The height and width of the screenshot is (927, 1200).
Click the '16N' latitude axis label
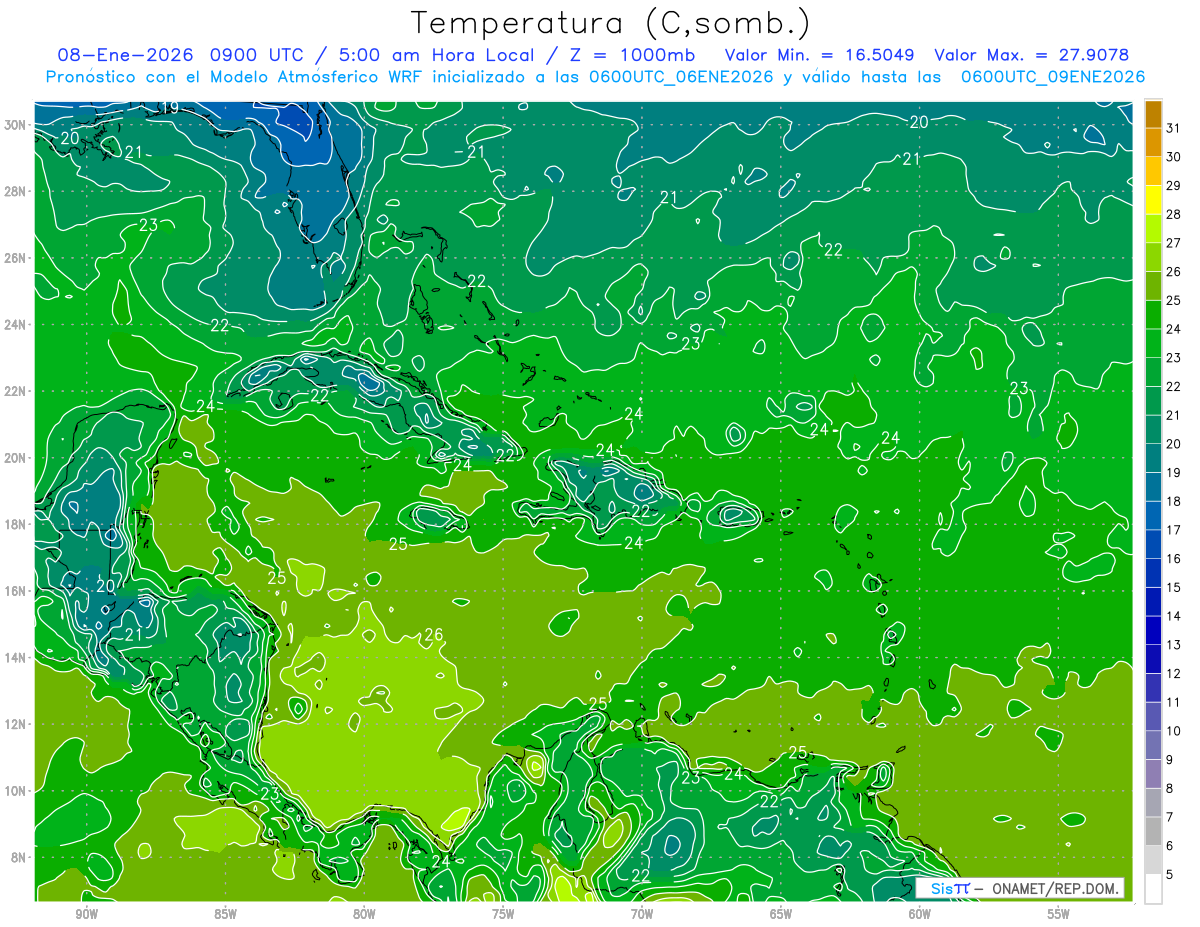pyautogui.click(x=16, y=591)
